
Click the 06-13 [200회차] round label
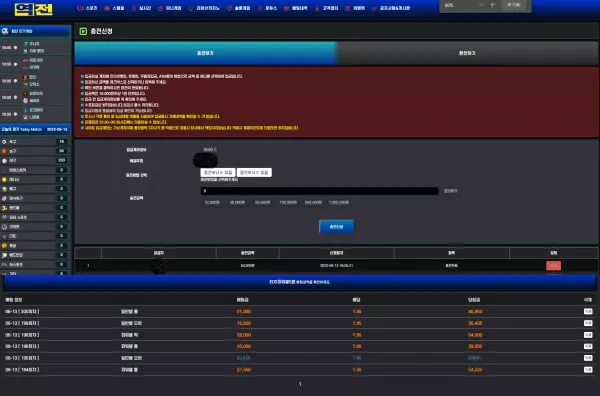point(22,311)
